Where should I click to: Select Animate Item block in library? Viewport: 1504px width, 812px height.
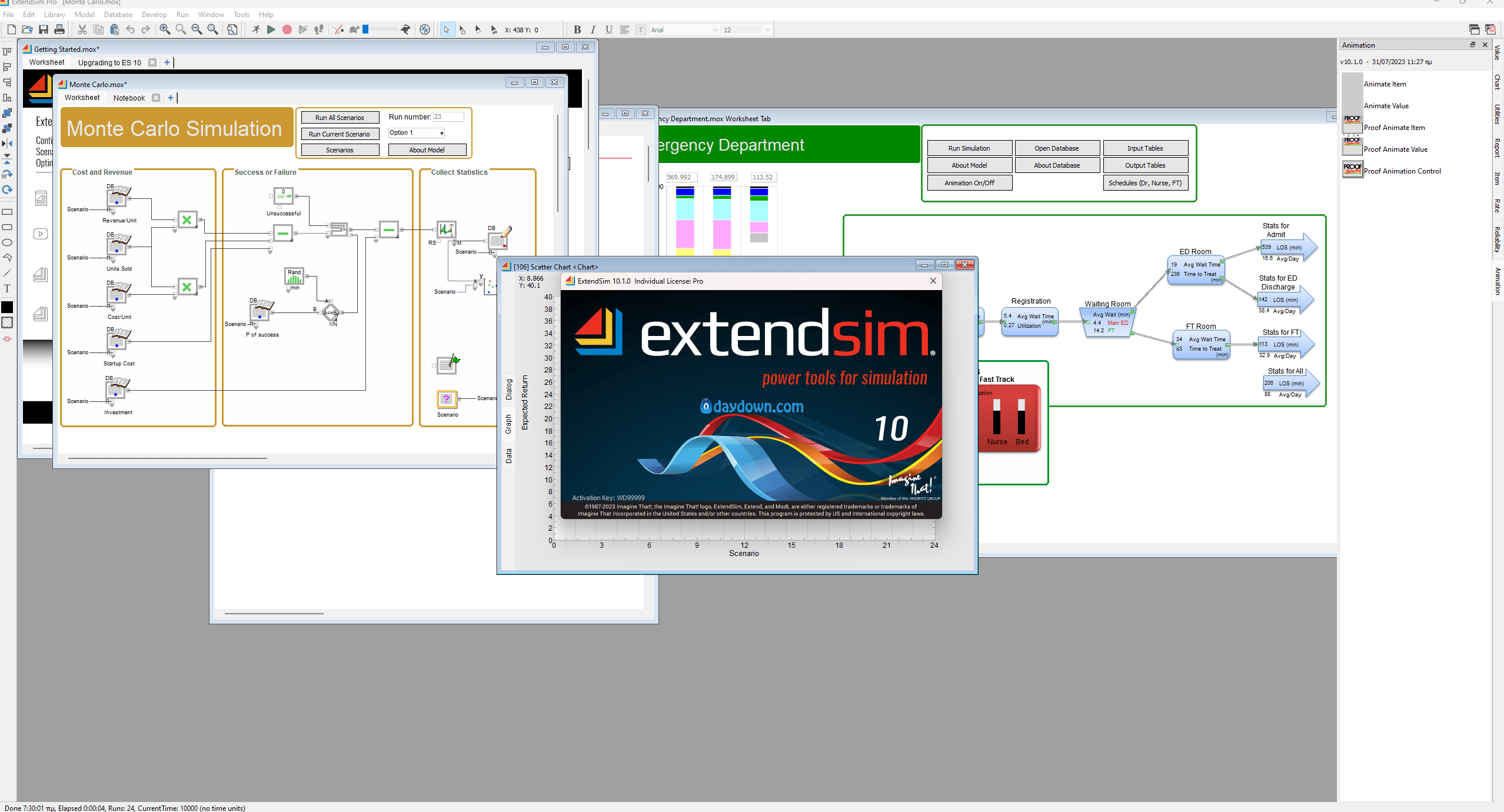[1385, 84]
